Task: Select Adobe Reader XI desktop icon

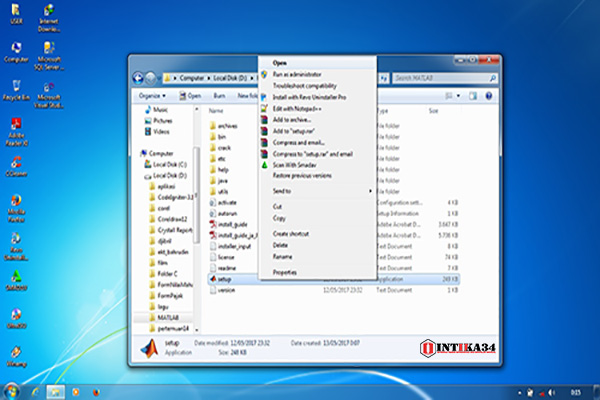Action: click(16, 132)
